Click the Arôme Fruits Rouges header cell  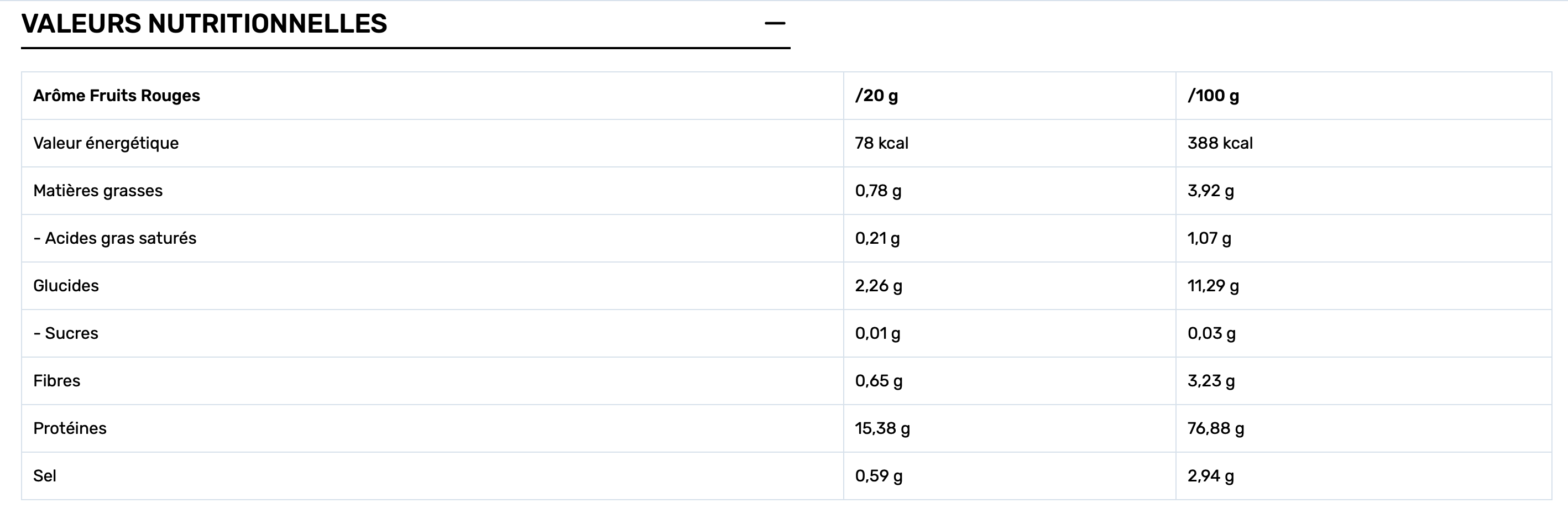click(116, 96)
